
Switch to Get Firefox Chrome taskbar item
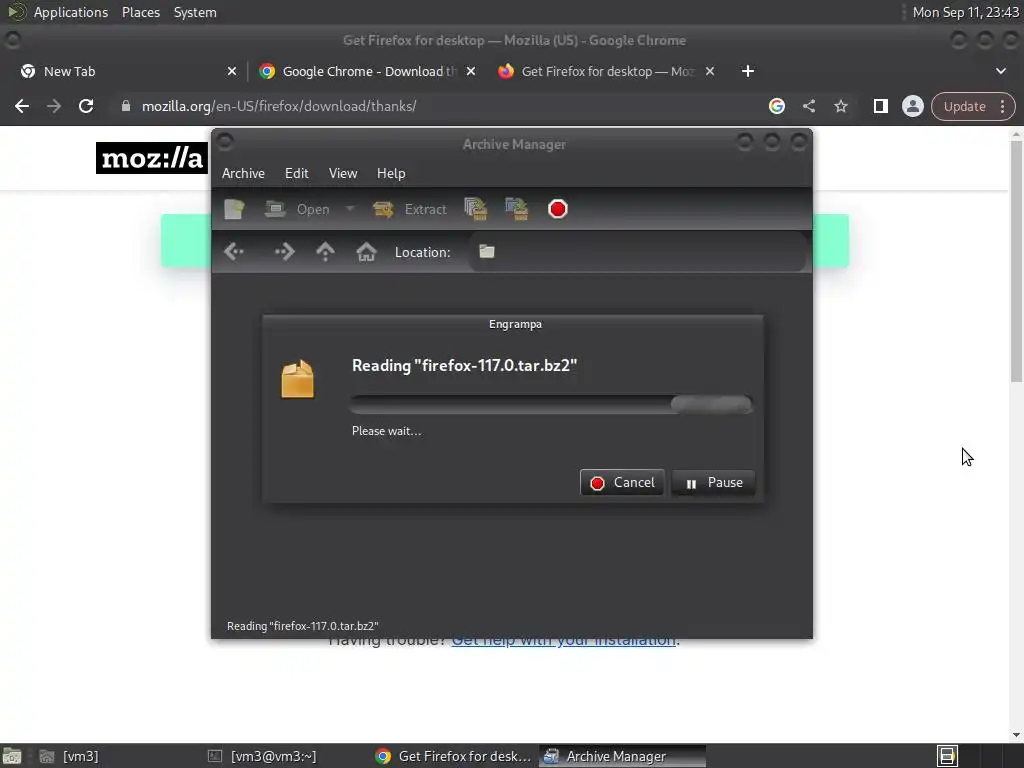[453, 756]
